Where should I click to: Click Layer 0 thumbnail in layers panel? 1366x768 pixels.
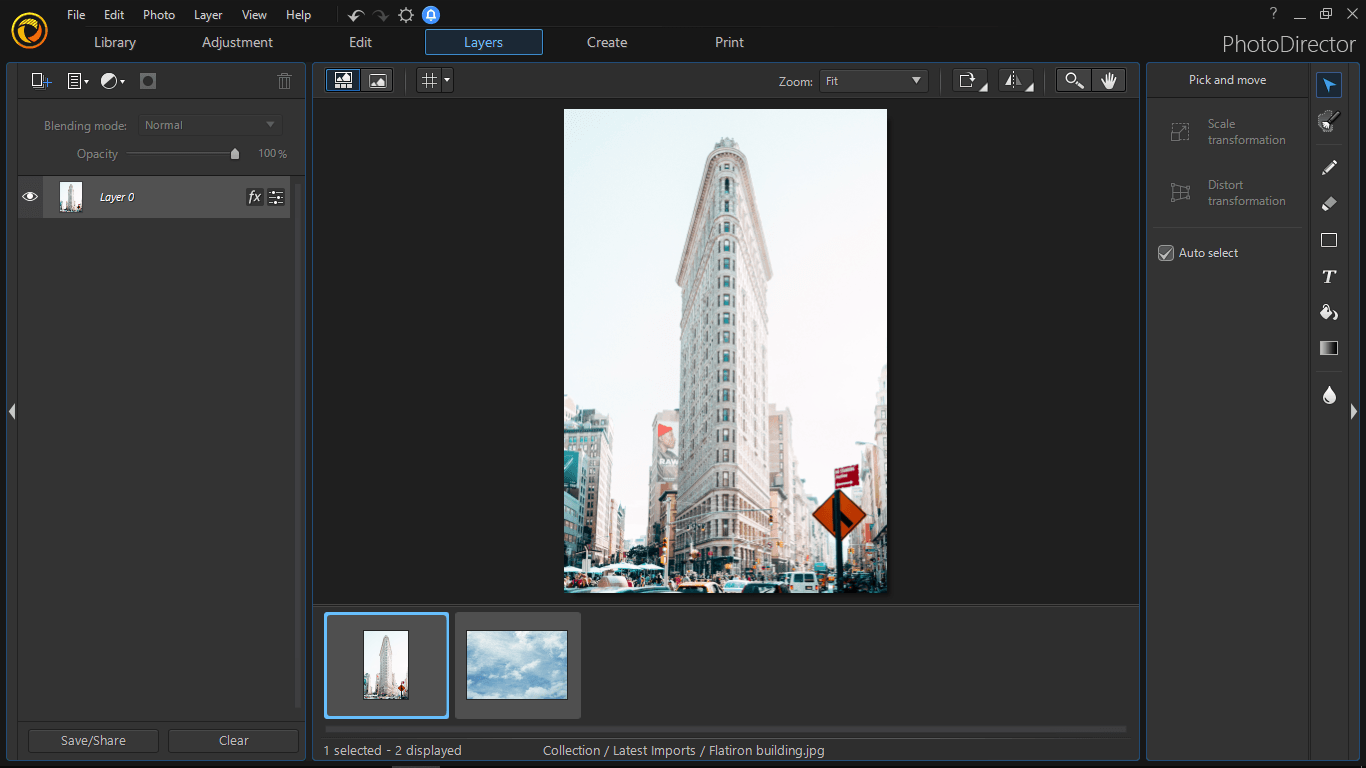click(70, 197)
